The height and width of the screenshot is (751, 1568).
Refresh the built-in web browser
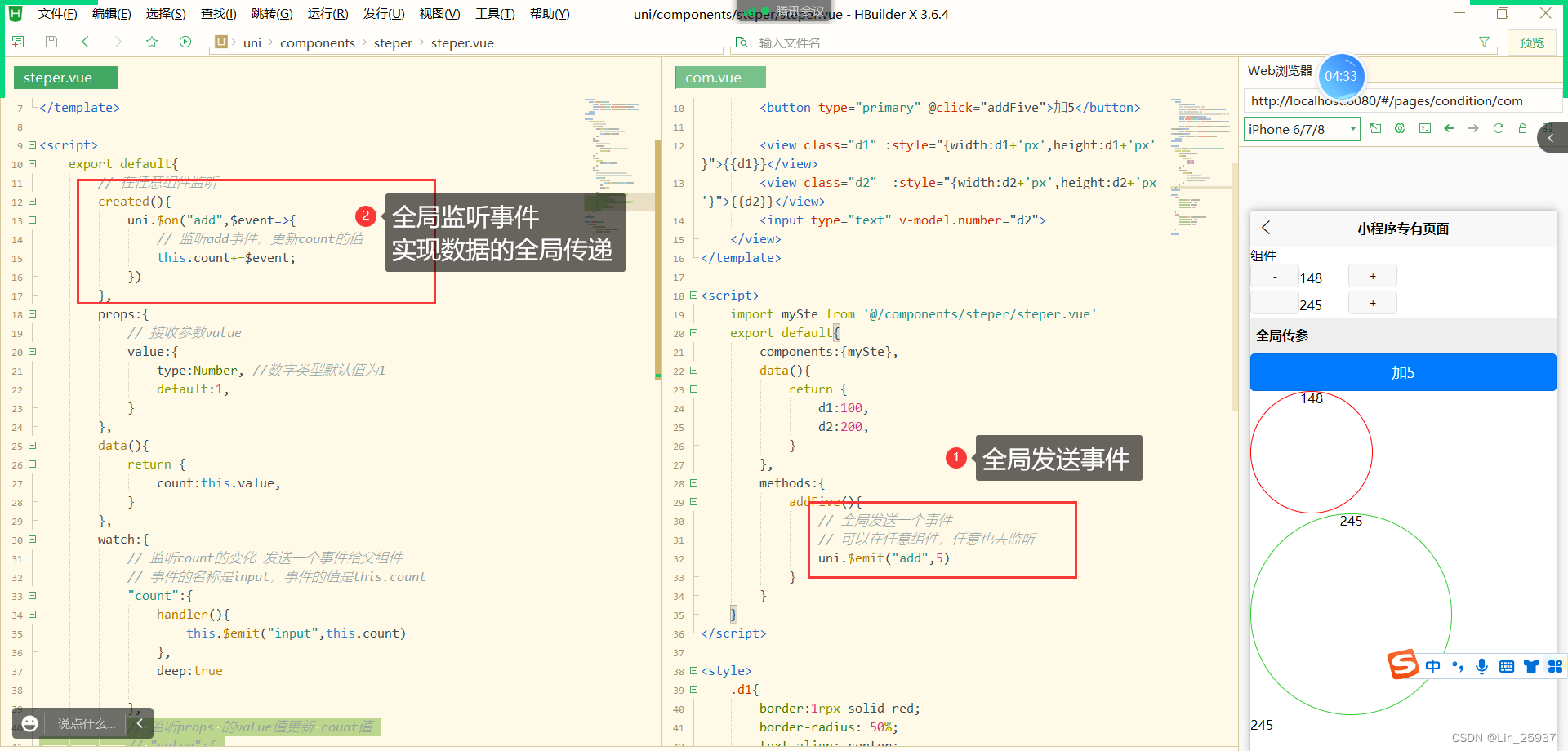click(1498, 129)
